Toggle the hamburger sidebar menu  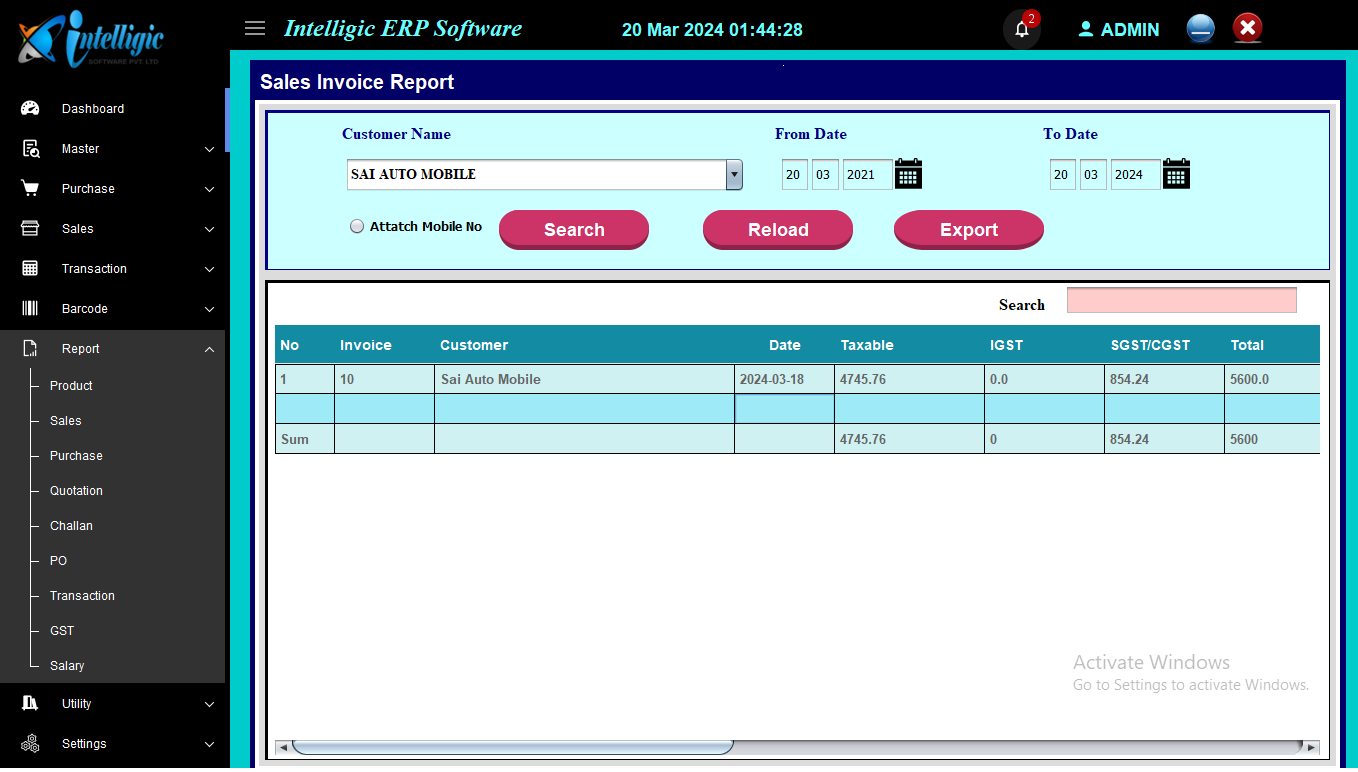click(255, 28)
